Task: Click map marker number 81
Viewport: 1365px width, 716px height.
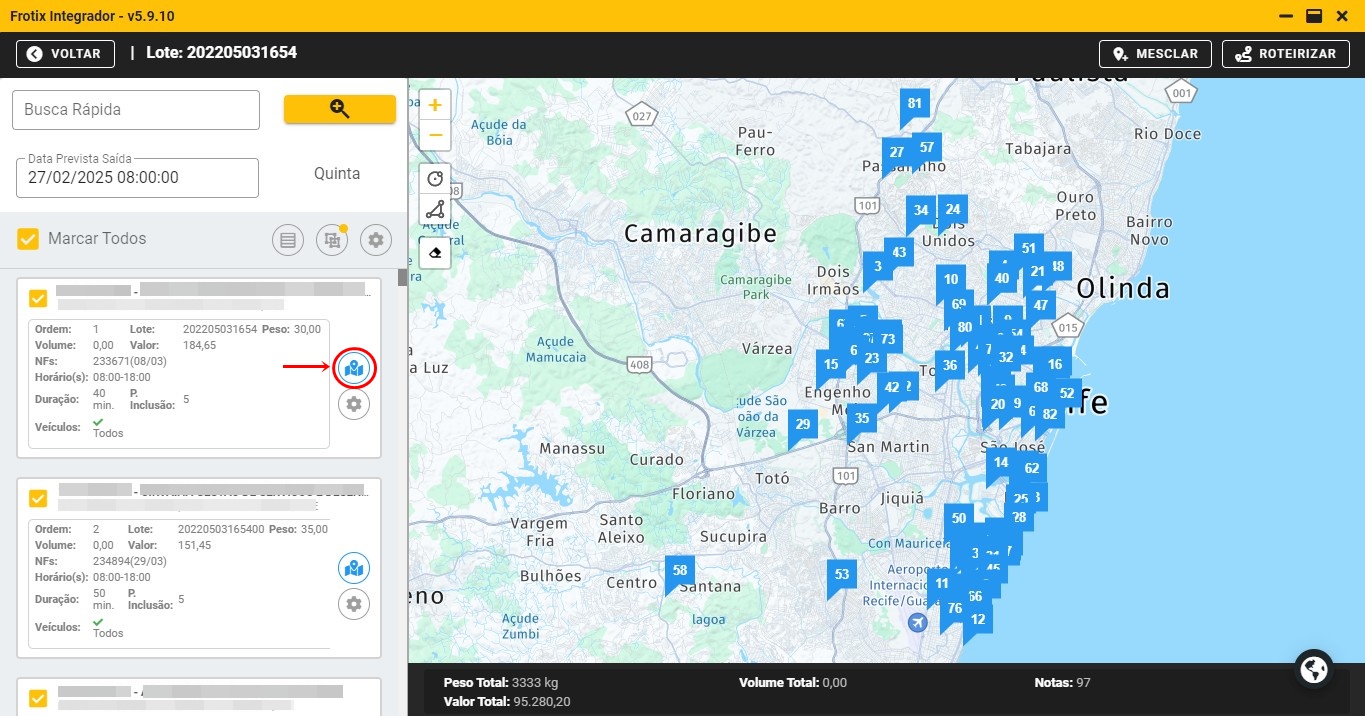Action: click(914, 104)
